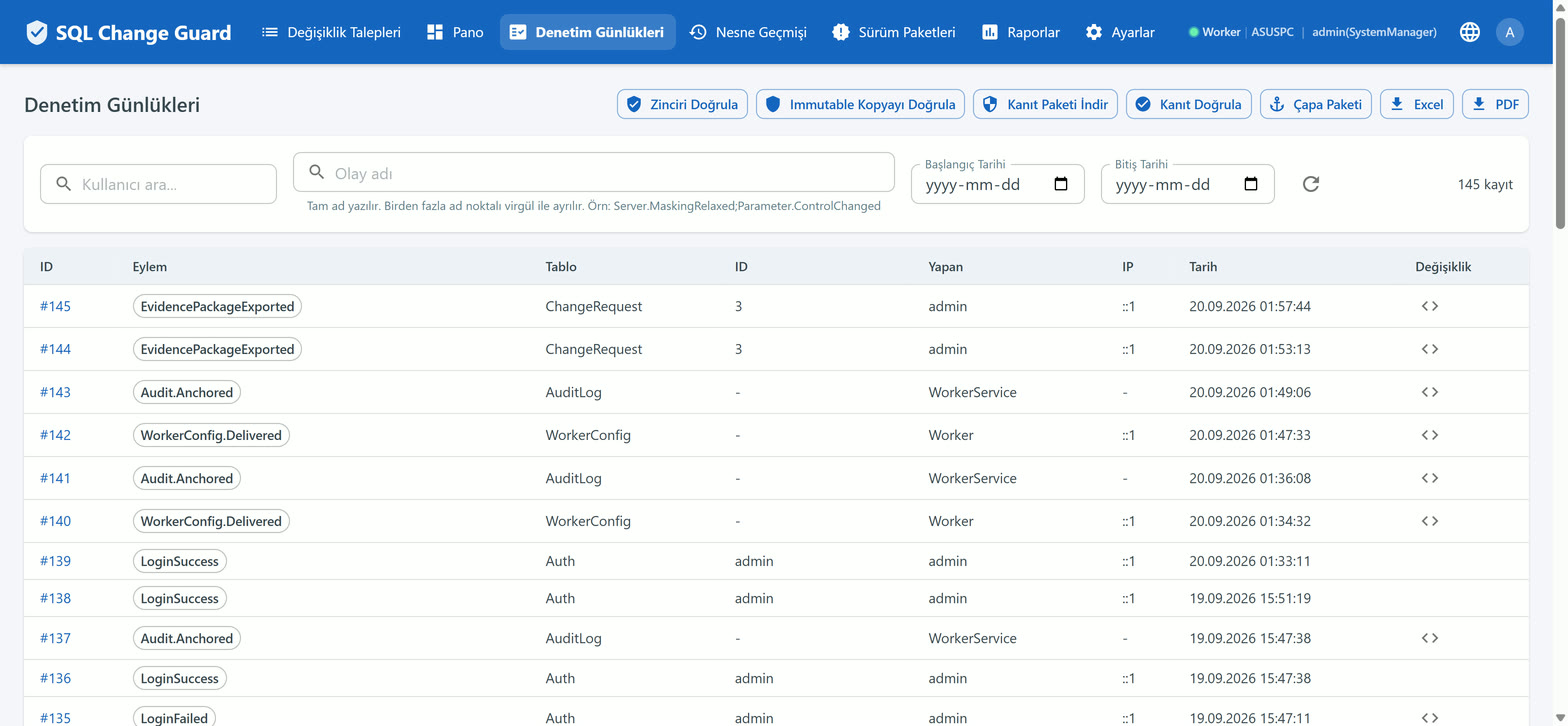The height and width of the screenshot is (726, 1568).
Task: Click the Bitiş Tarihi date field
Action: click(x=1188, y=184)
